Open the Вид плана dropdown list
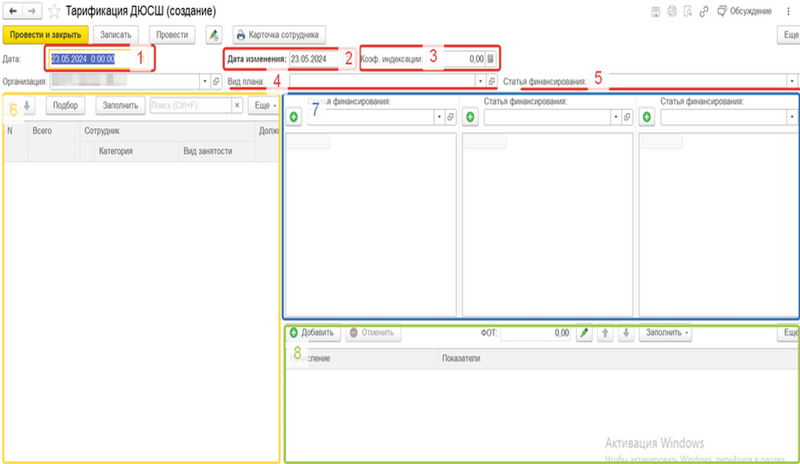The height and width of the screenshot is (464, 800). [481, 80]
